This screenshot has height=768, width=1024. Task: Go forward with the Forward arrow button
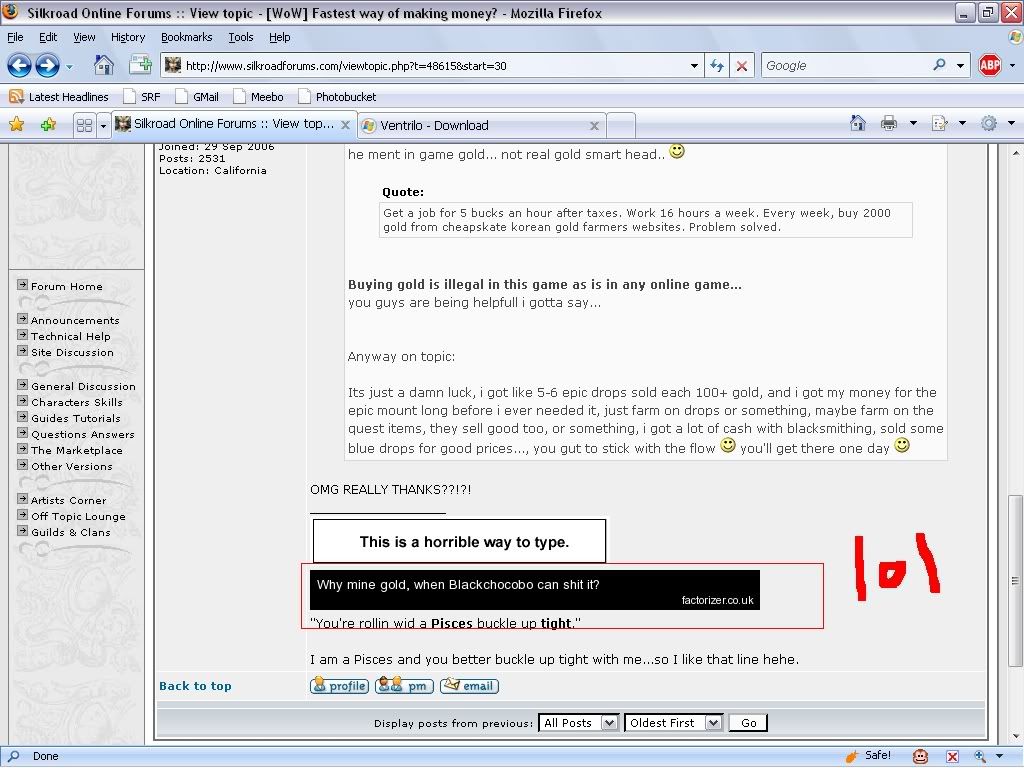pos(47,65)
